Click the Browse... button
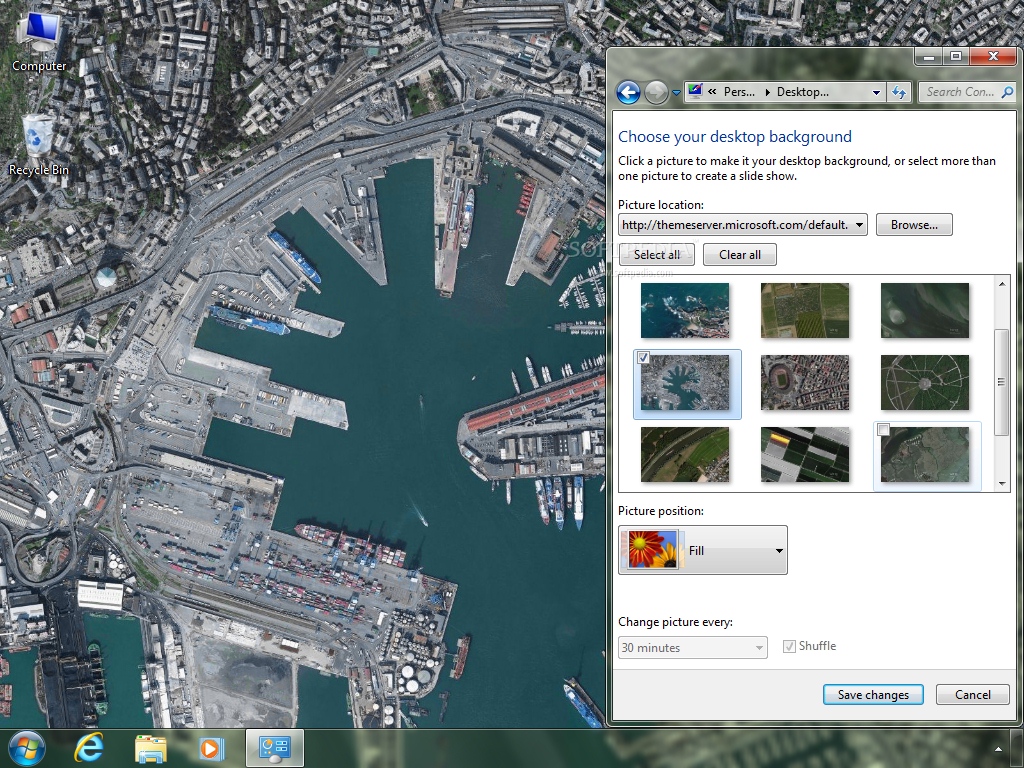Viewport: 1024px width, 768px height. click(914, 225)
